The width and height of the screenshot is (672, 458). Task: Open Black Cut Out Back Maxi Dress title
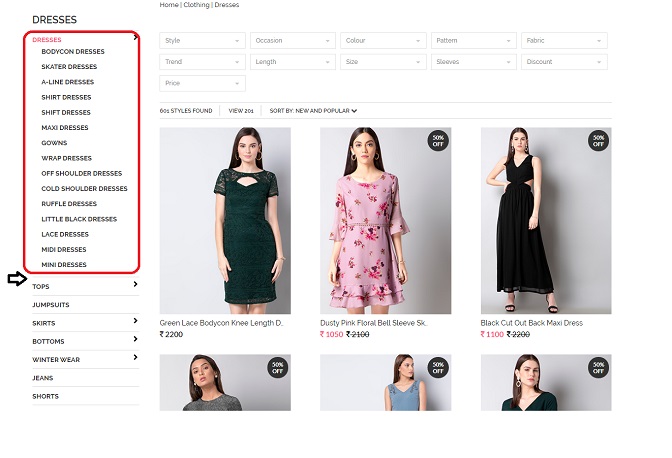[x=531, y=323]
